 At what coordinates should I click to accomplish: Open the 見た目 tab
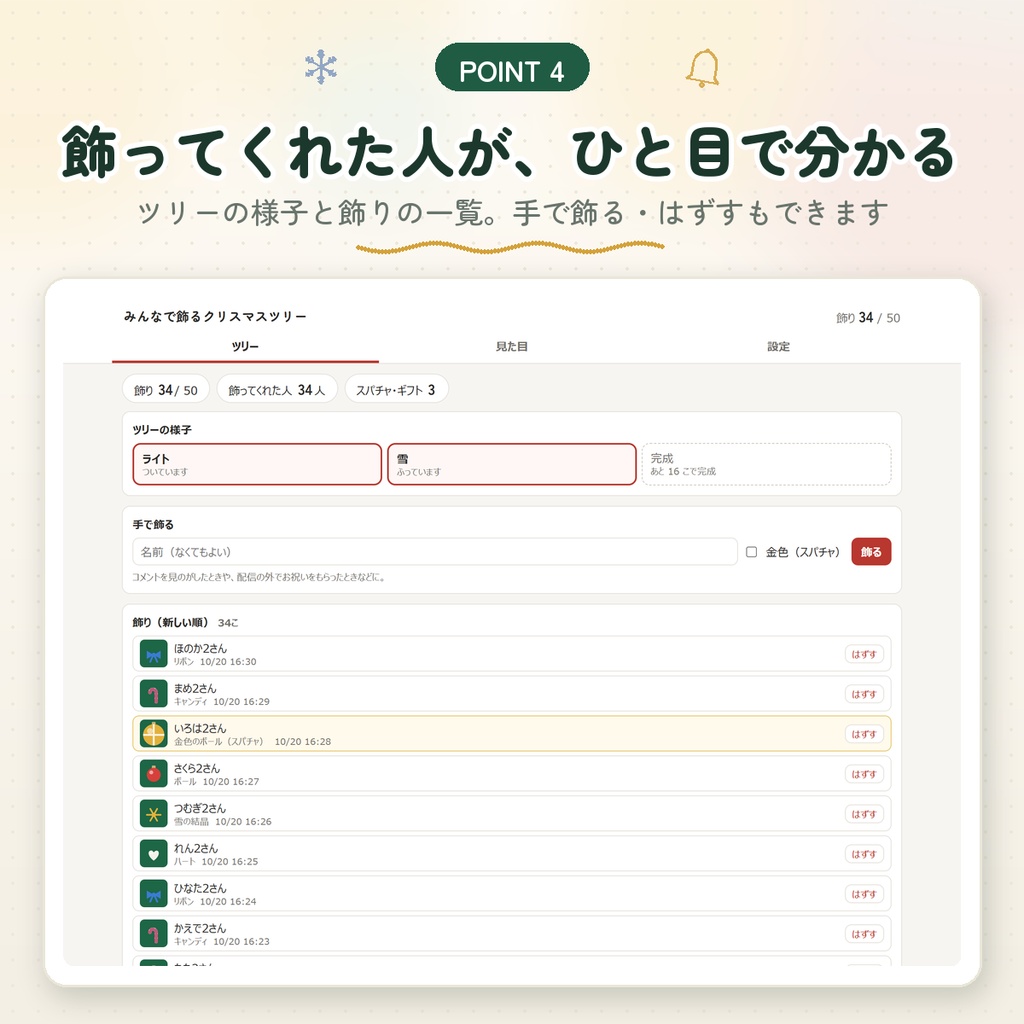click(512, 347)
